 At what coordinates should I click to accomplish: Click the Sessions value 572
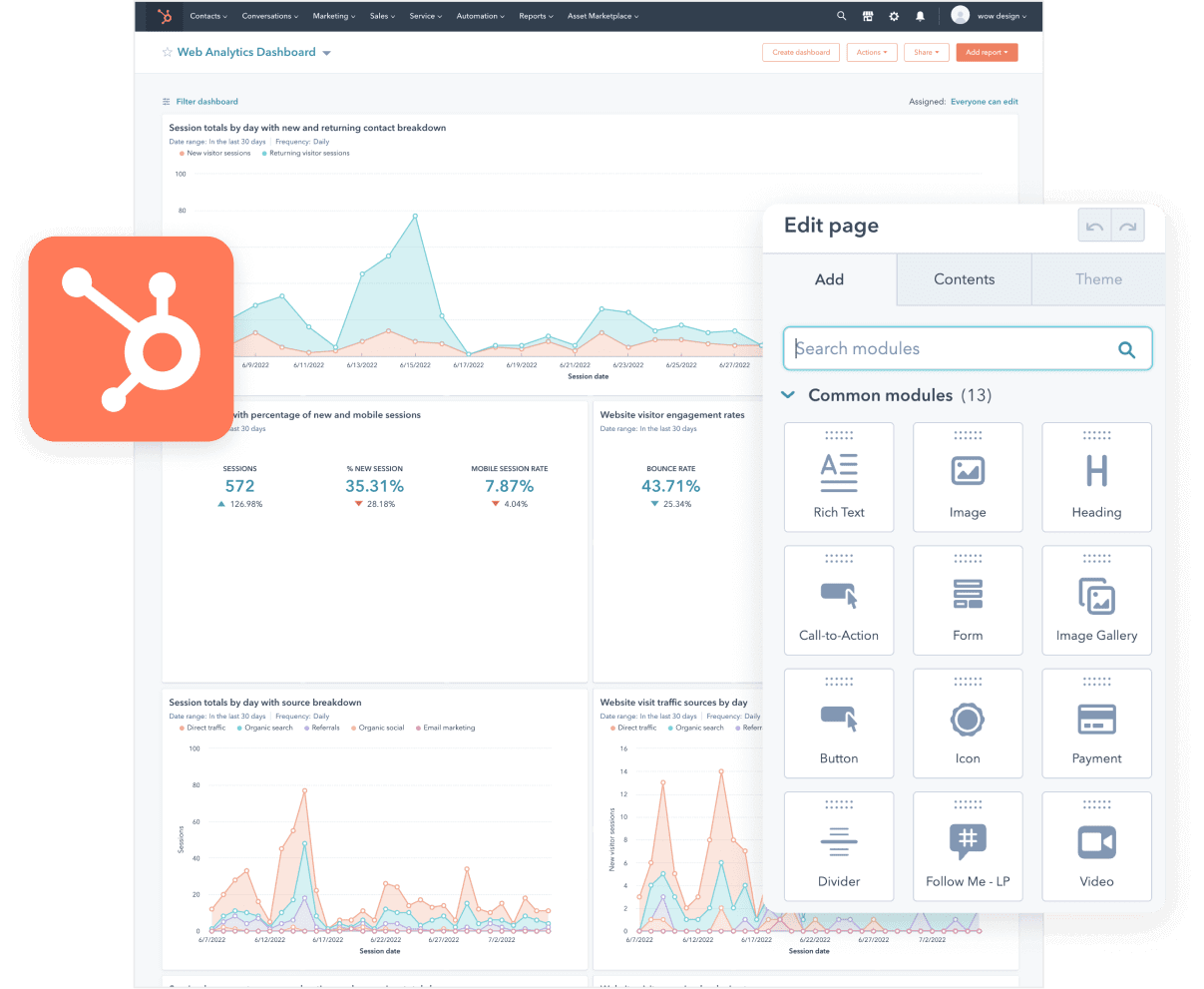click(x=240, y=486)
